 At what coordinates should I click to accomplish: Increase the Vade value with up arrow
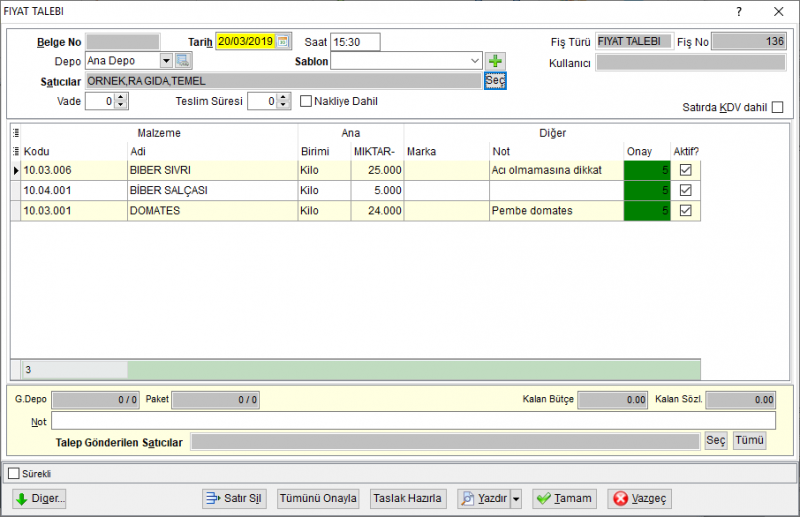(x=120, y=97)
